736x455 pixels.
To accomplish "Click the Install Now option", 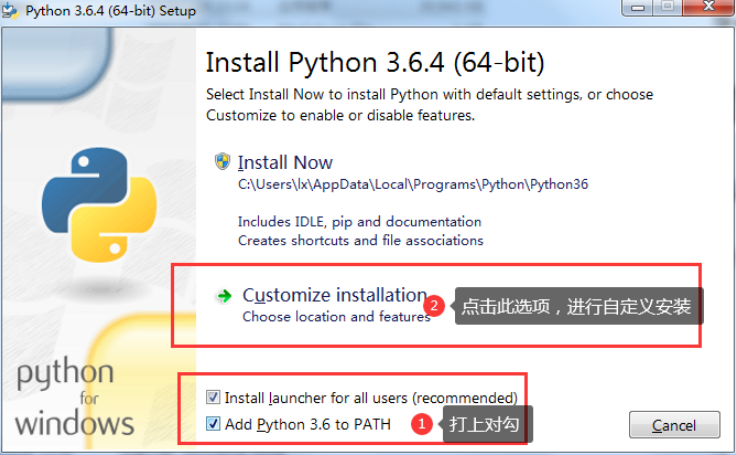I will 285,162.
